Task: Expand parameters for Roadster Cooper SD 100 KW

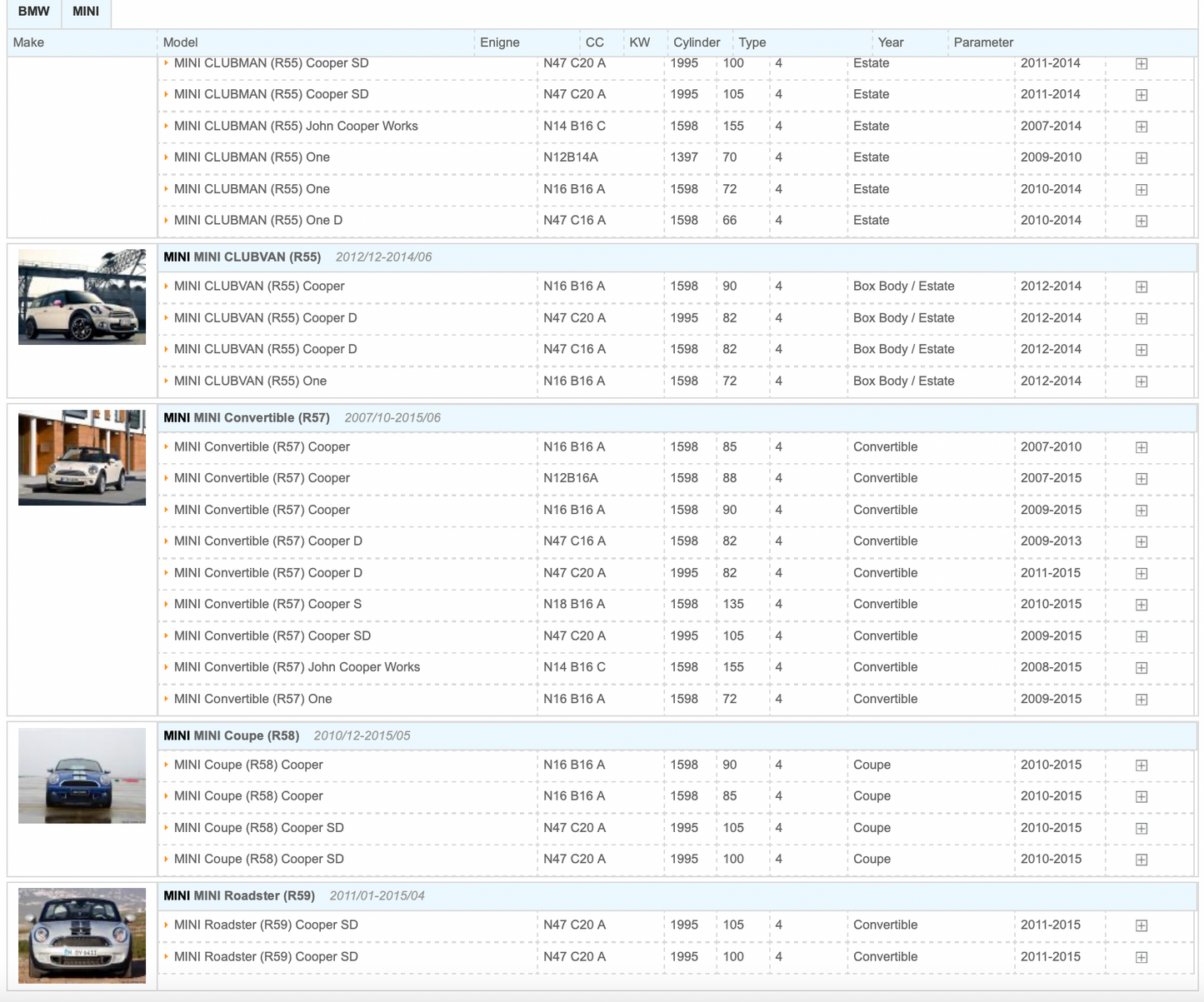Action: (x=1142, y=957)
